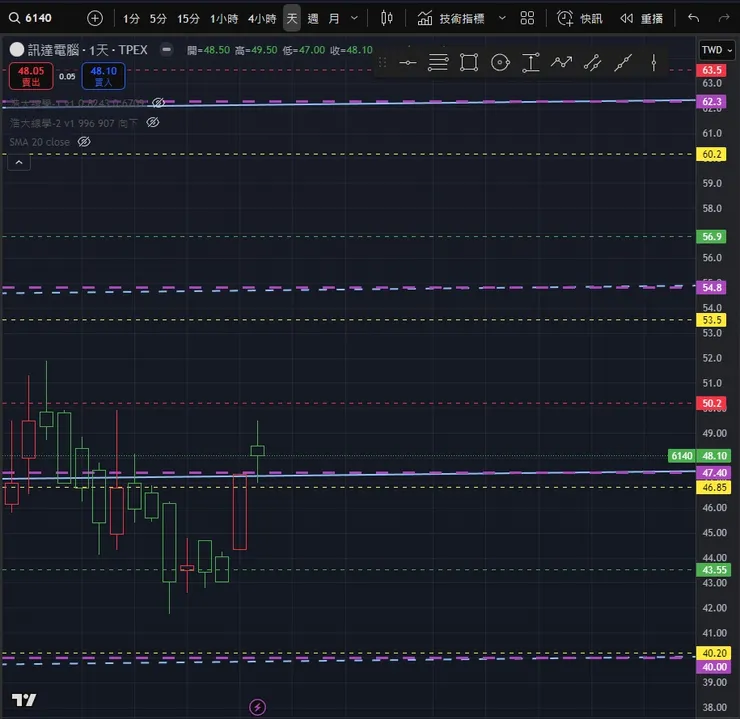Viewport: 740px width, 719px height.
Task: Select the 月 monthly timeframe
Action: point(334,18)
